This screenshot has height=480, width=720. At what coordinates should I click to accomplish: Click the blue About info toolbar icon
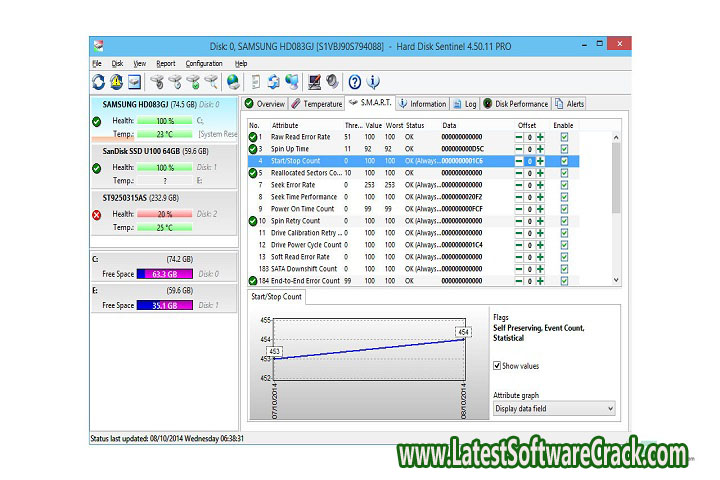pos(373,82)
